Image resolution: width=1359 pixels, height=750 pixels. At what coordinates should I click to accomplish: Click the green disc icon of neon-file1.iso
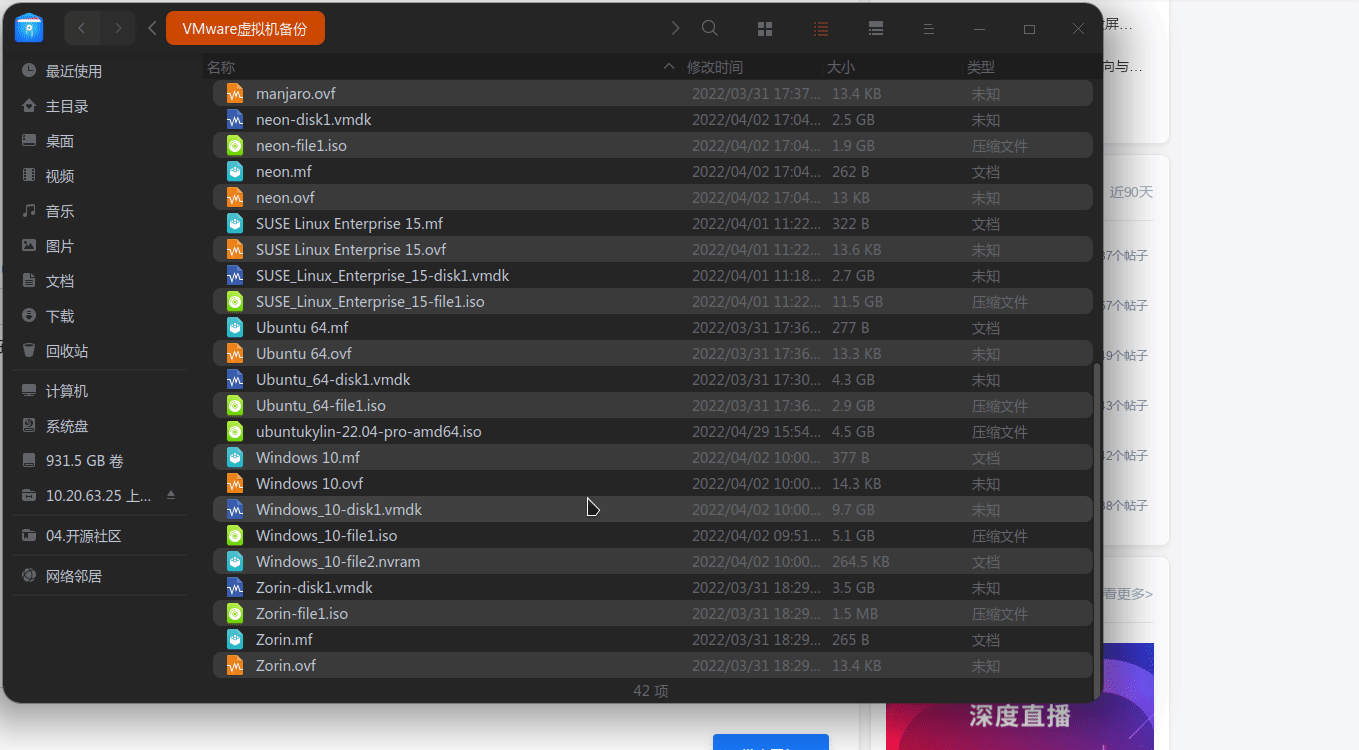click(x=235, y=145)
